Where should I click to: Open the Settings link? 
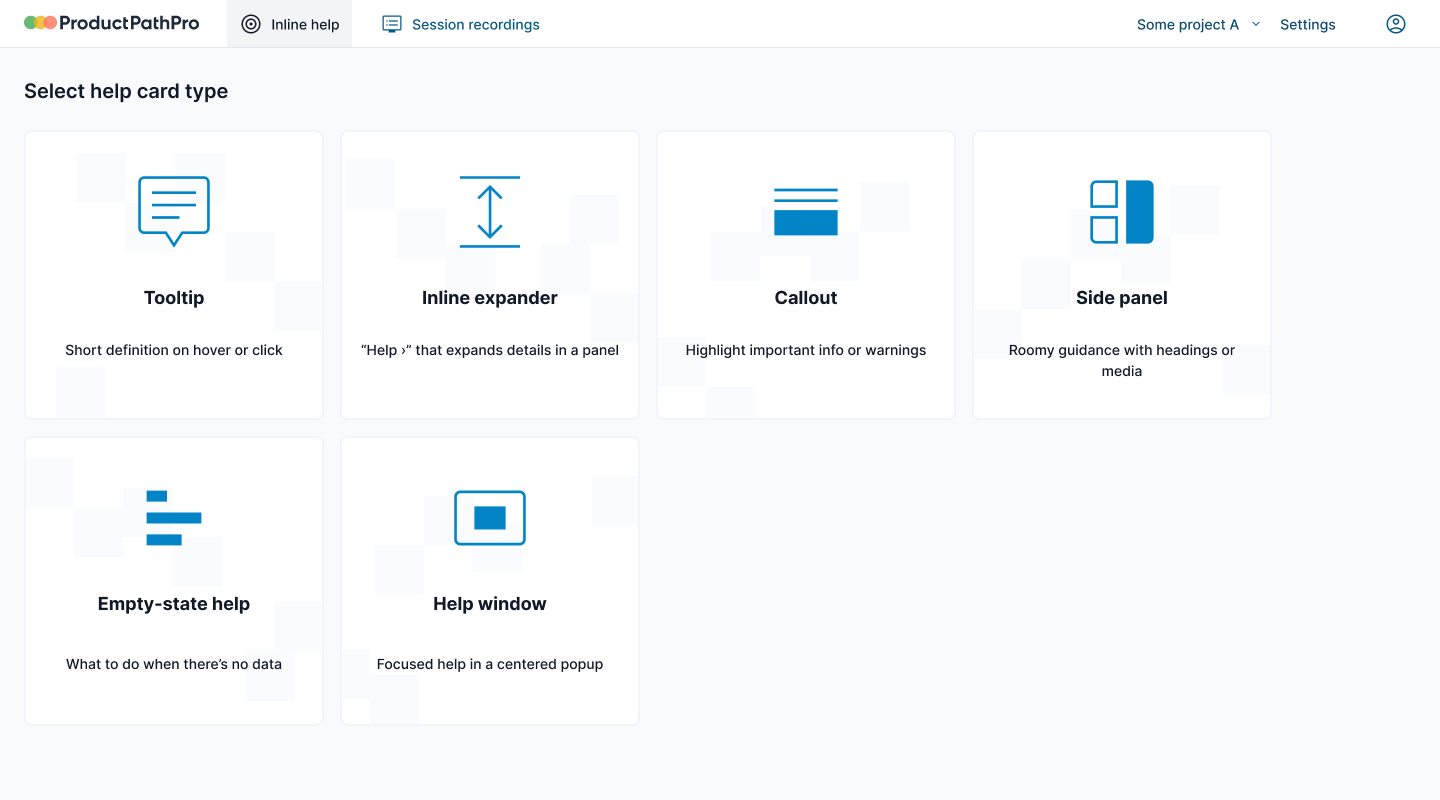tap(1307, 24)
